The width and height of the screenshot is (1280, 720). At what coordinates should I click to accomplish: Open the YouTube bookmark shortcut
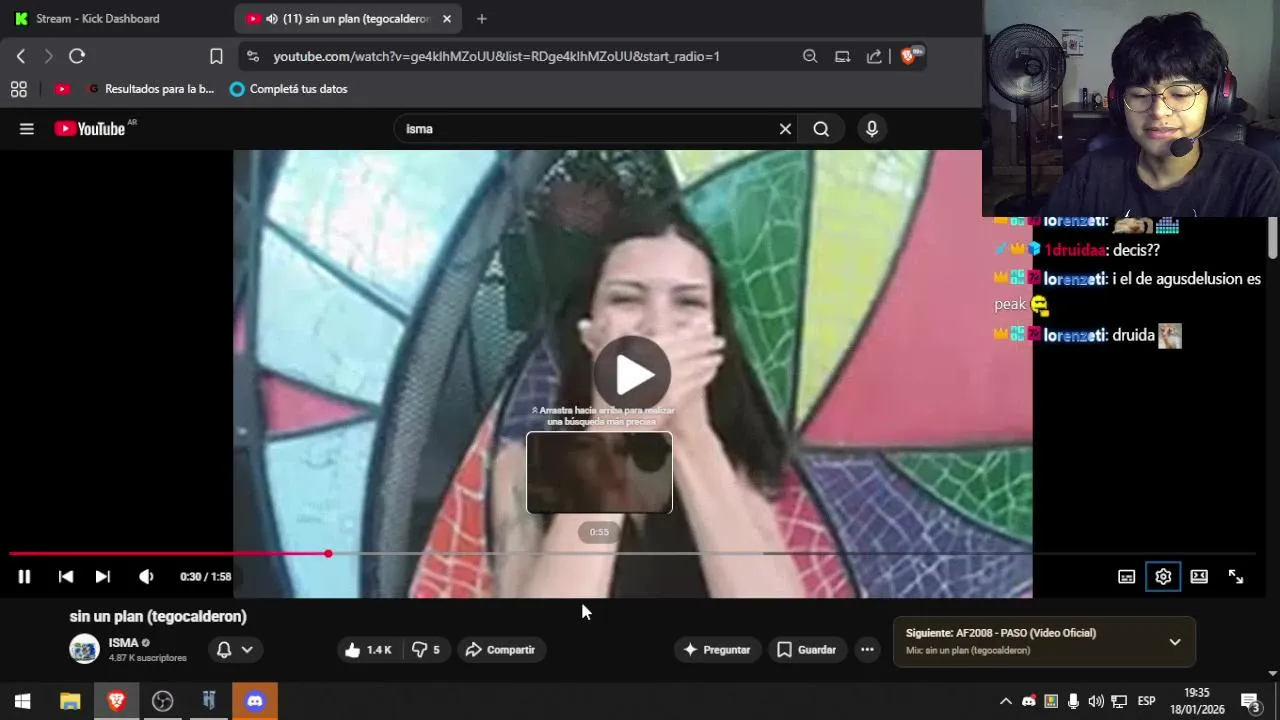(x=62, y=89)
